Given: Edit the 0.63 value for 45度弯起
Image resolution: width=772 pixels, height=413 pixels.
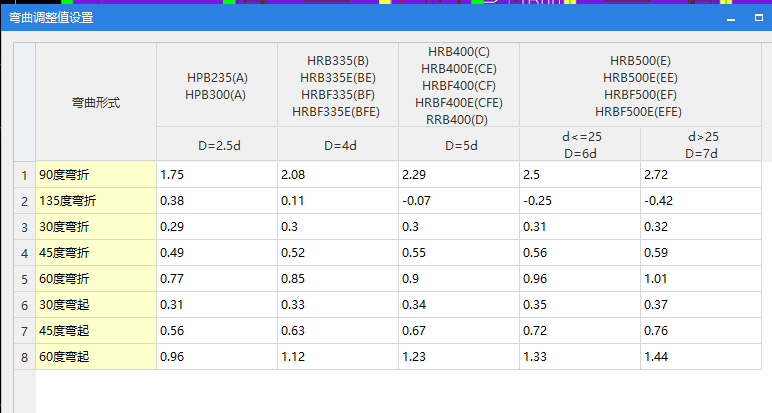Looking at the screenshot, I should coord(338,331).
